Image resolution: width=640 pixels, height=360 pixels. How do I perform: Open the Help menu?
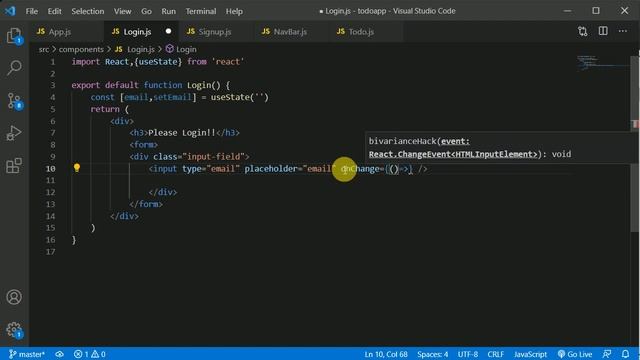tap(234, 11)
